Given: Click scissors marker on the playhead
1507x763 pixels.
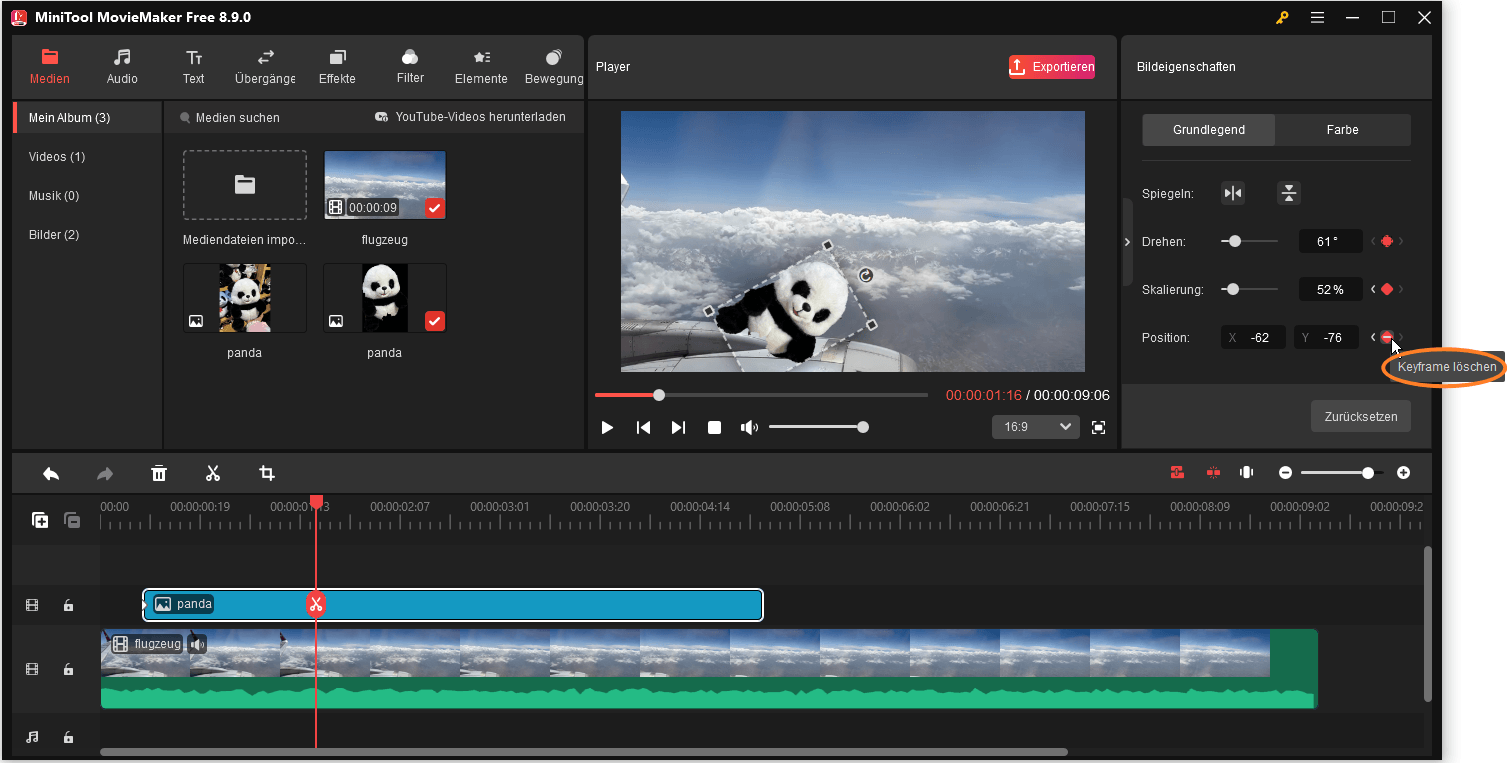Looking at the screenshot, I should pos(316,604).
